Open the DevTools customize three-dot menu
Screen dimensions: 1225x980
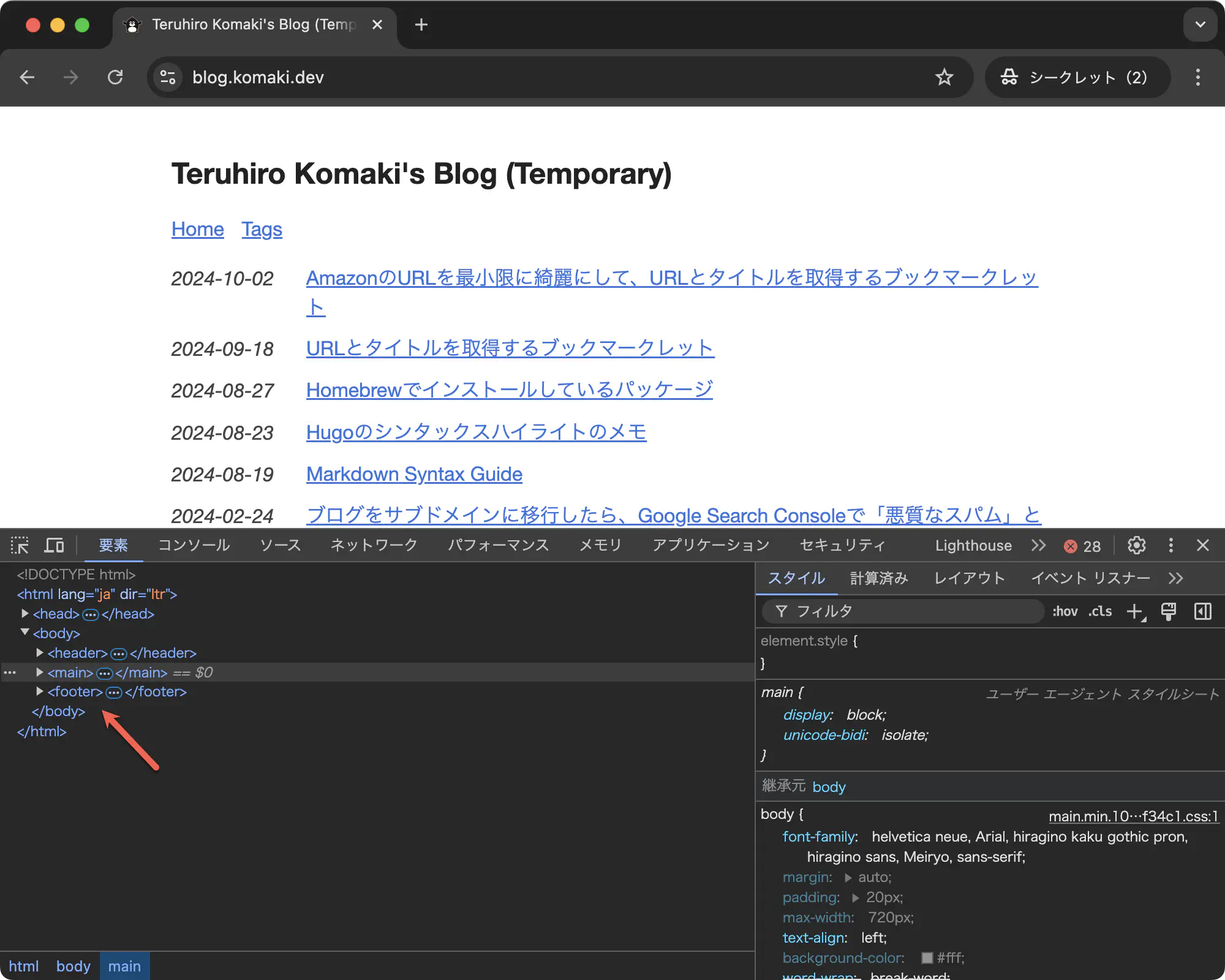tap(1171, 545)
